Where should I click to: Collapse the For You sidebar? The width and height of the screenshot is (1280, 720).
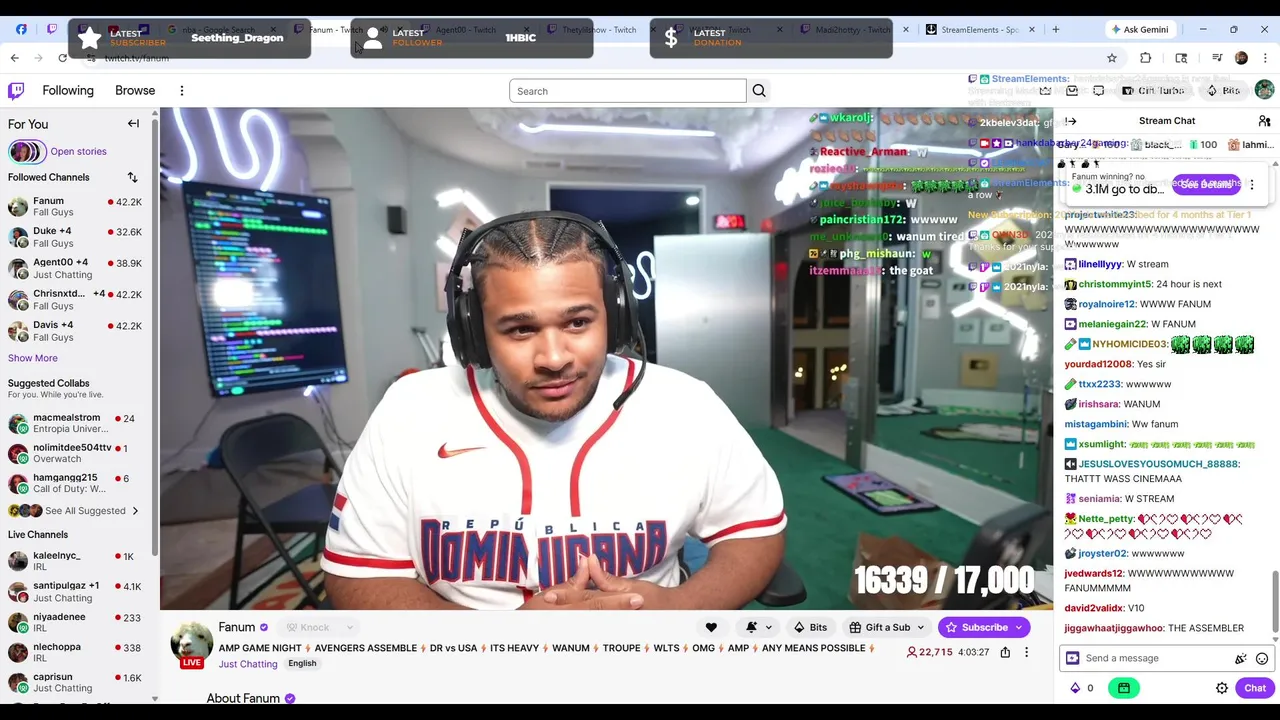[133, 124]
